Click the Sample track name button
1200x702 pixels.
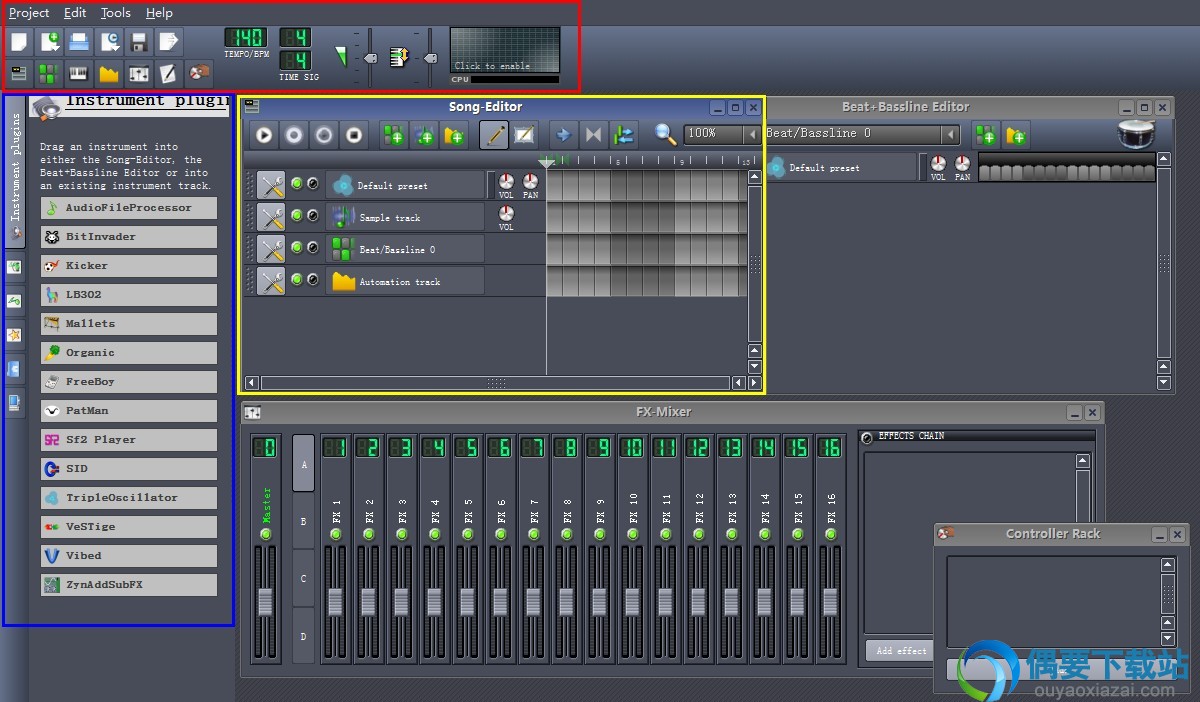click(x=405, y=217)
